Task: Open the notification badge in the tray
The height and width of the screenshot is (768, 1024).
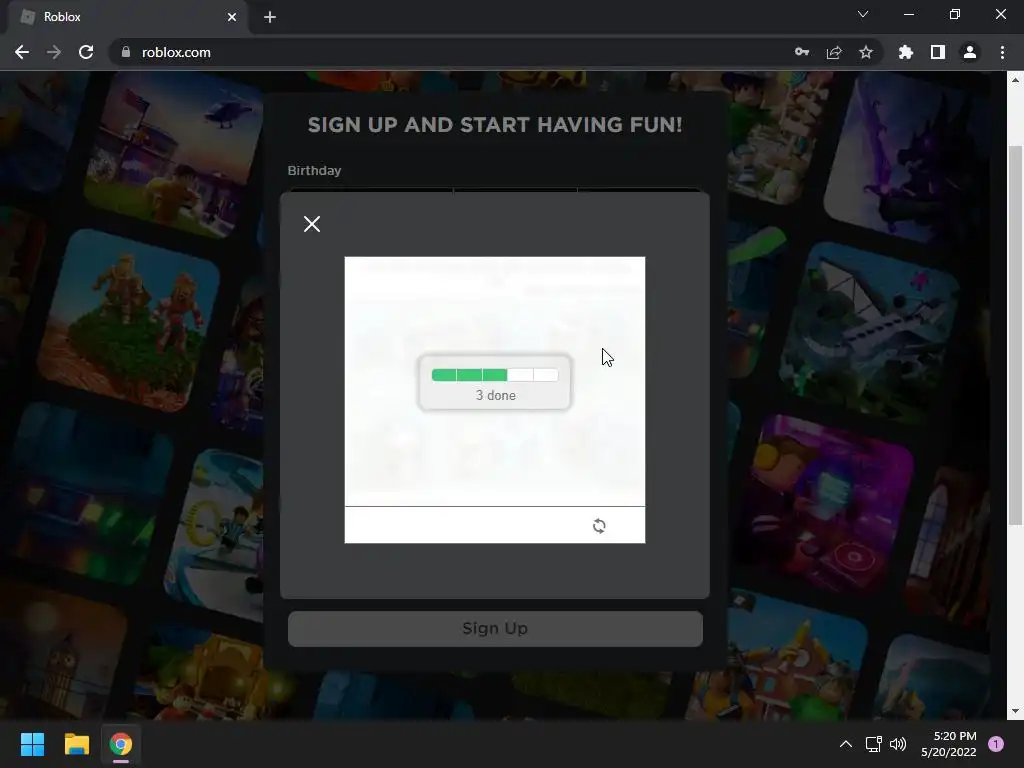Action: coord(996,744)
